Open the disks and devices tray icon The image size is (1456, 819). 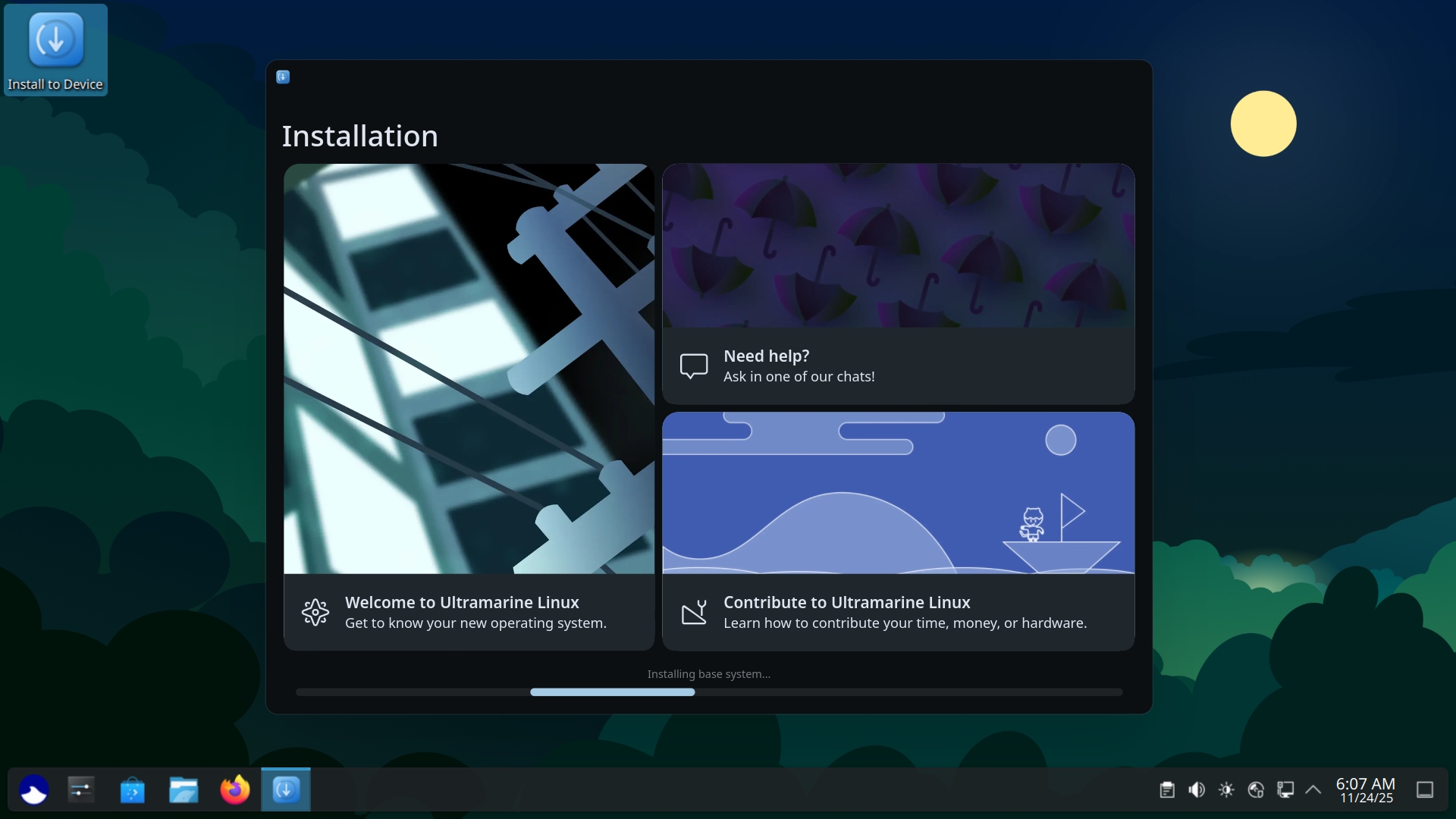(1256, 790)
